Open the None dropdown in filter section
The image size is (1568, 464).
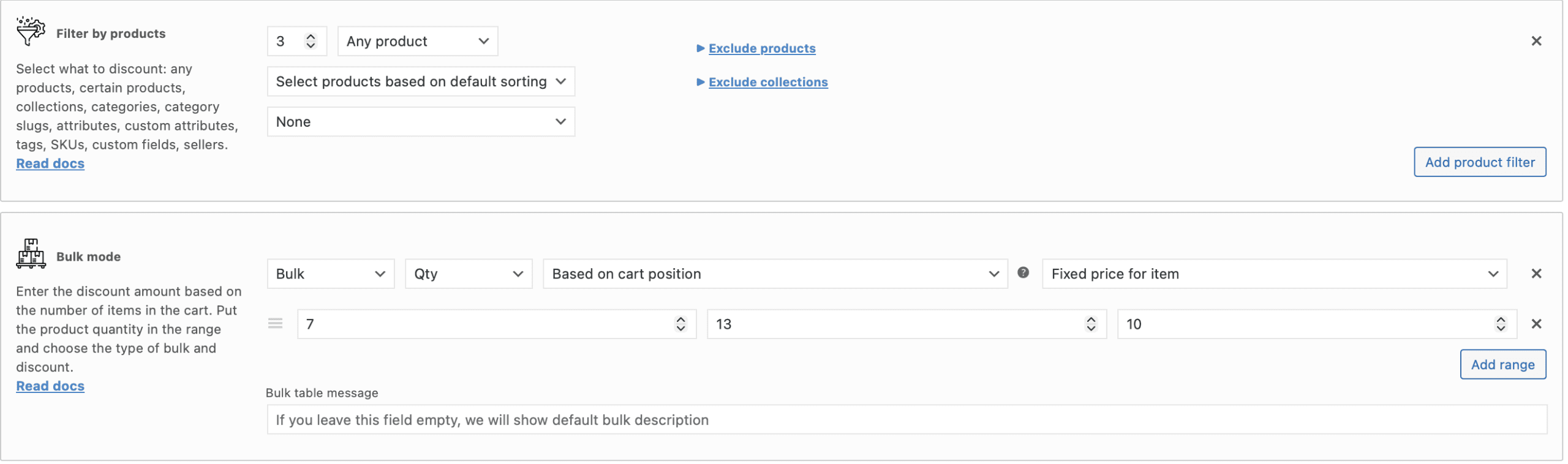point(421,121)
